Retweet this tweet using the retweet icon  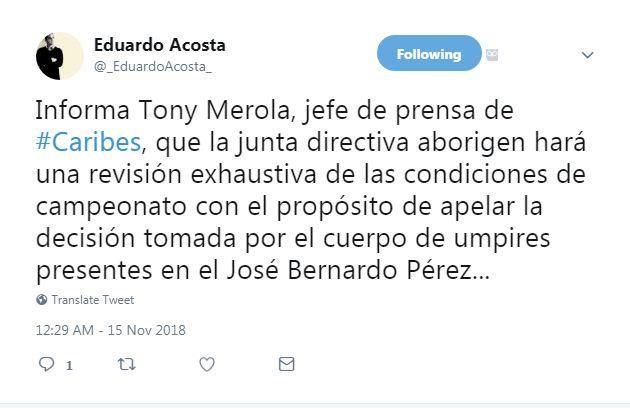point(126,365)
